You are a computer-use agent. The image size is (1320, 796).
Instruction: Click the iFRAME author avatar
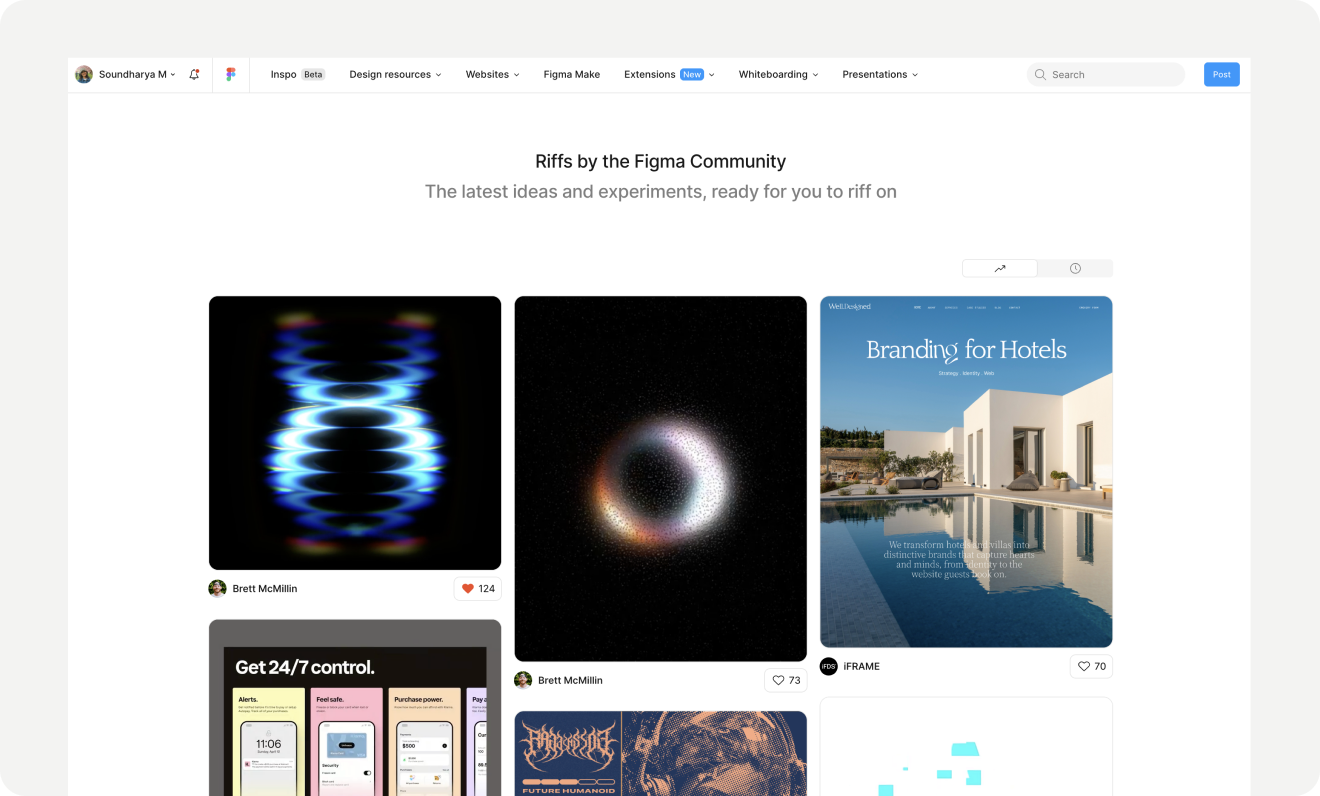[x=829, y=666]
